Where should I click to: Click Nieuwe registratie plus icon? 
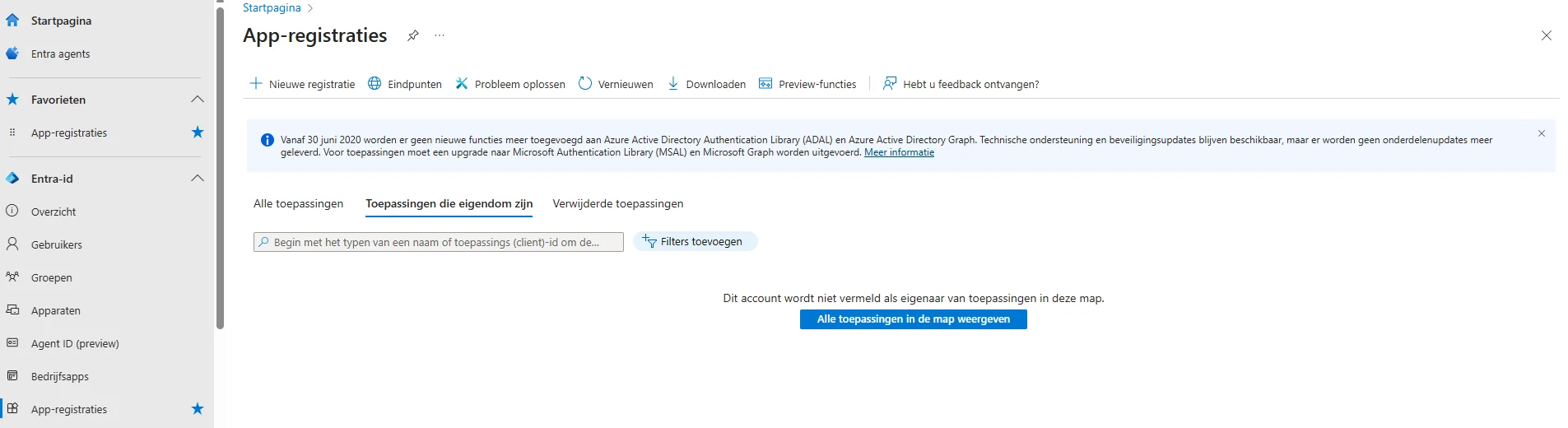tap(256, 83)
